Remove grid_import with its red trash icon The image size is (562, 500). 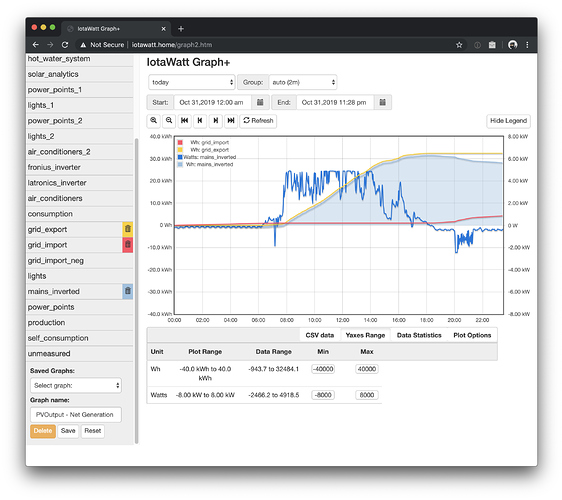(128, 245)
